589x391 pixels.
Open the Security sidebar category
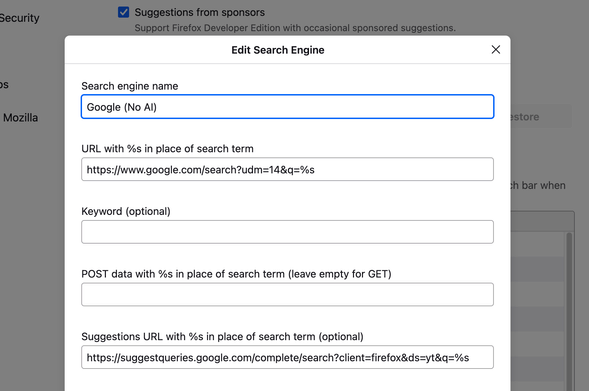coord(19,18)
